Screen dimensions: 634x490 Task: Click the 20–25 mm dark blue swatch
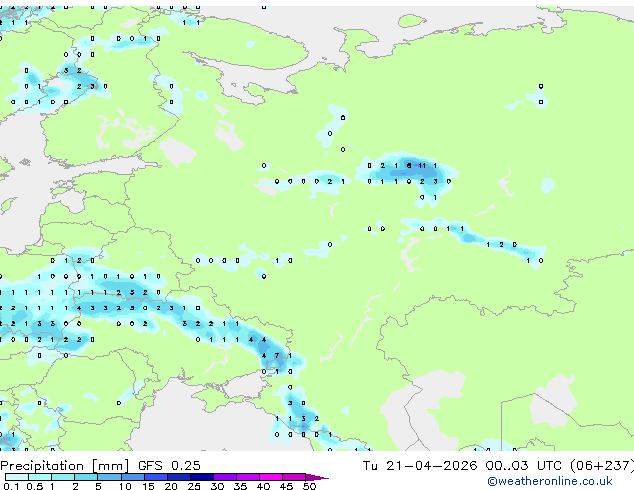click(178, 477)
